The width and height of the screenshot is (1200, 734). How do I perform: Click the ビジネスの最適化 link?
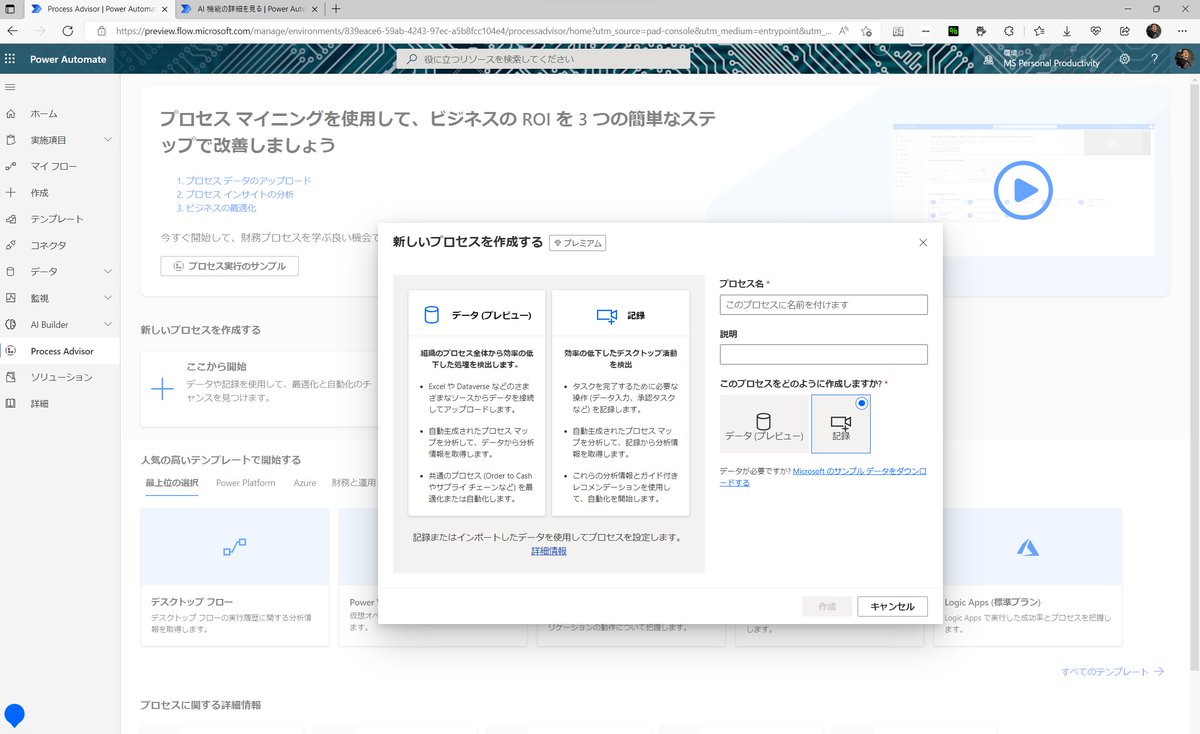[x=220, y=208]
